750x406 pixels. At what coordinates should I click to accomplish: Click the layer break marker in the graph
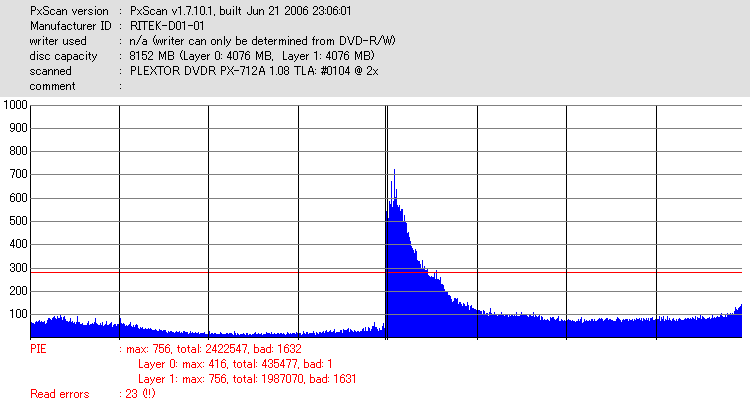click(x=386, y=222)
